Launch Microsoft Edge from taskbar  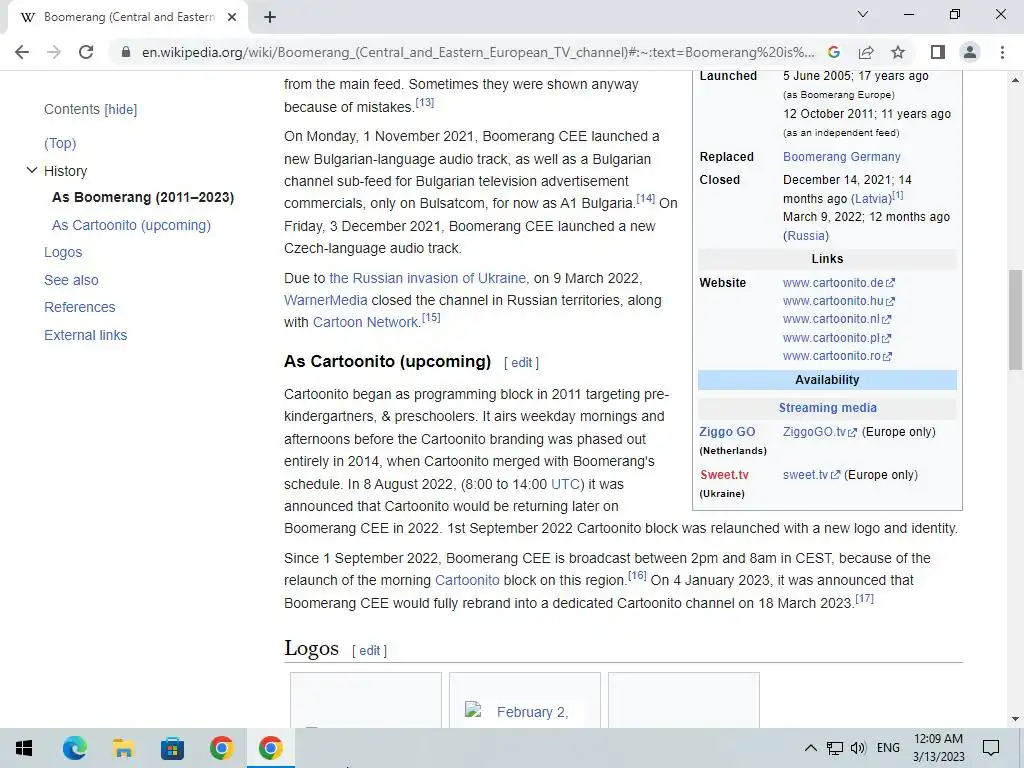74,748
